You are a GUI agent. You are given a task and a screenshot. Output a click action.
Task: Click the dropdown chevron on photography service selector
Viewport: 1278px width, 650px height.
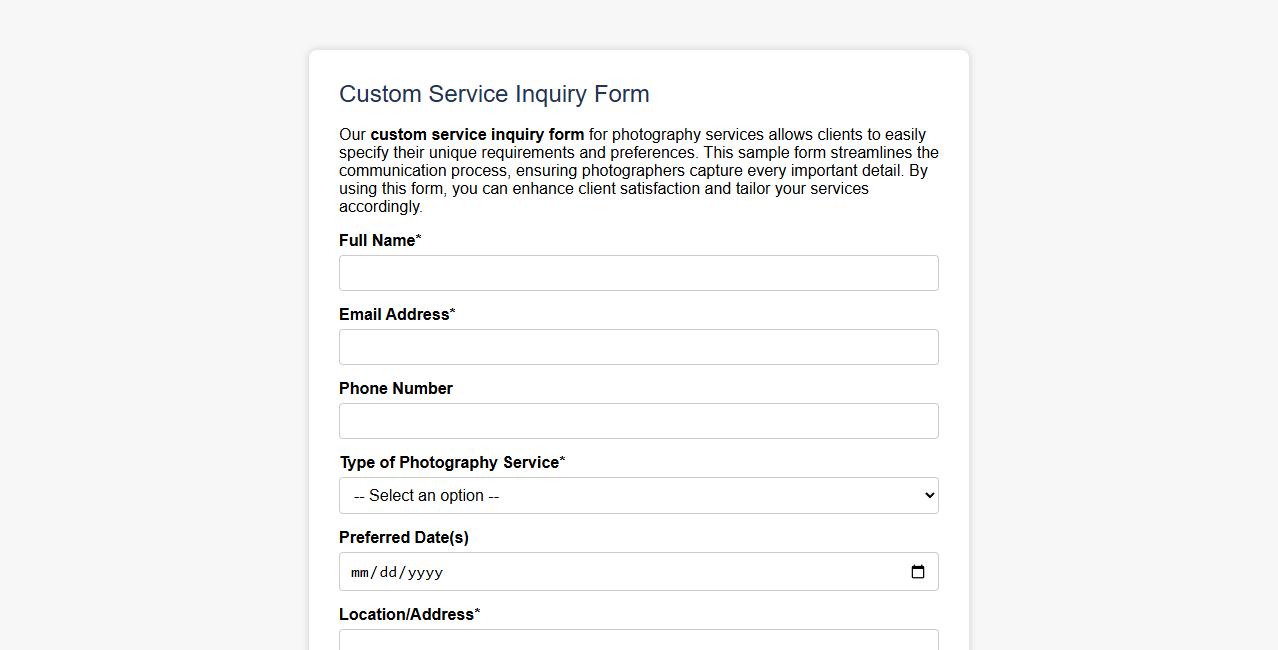[x=925, y=495]
